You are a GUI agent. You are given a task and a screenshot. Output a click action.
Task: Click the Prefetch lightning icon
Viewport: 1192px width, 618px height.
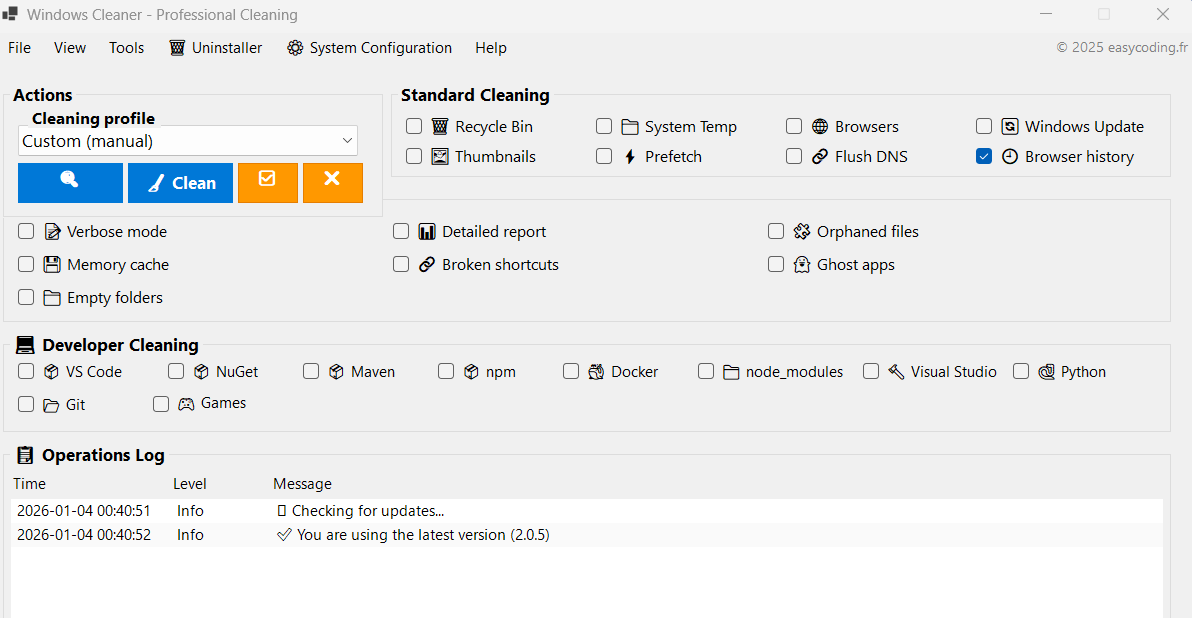point(629,157)
